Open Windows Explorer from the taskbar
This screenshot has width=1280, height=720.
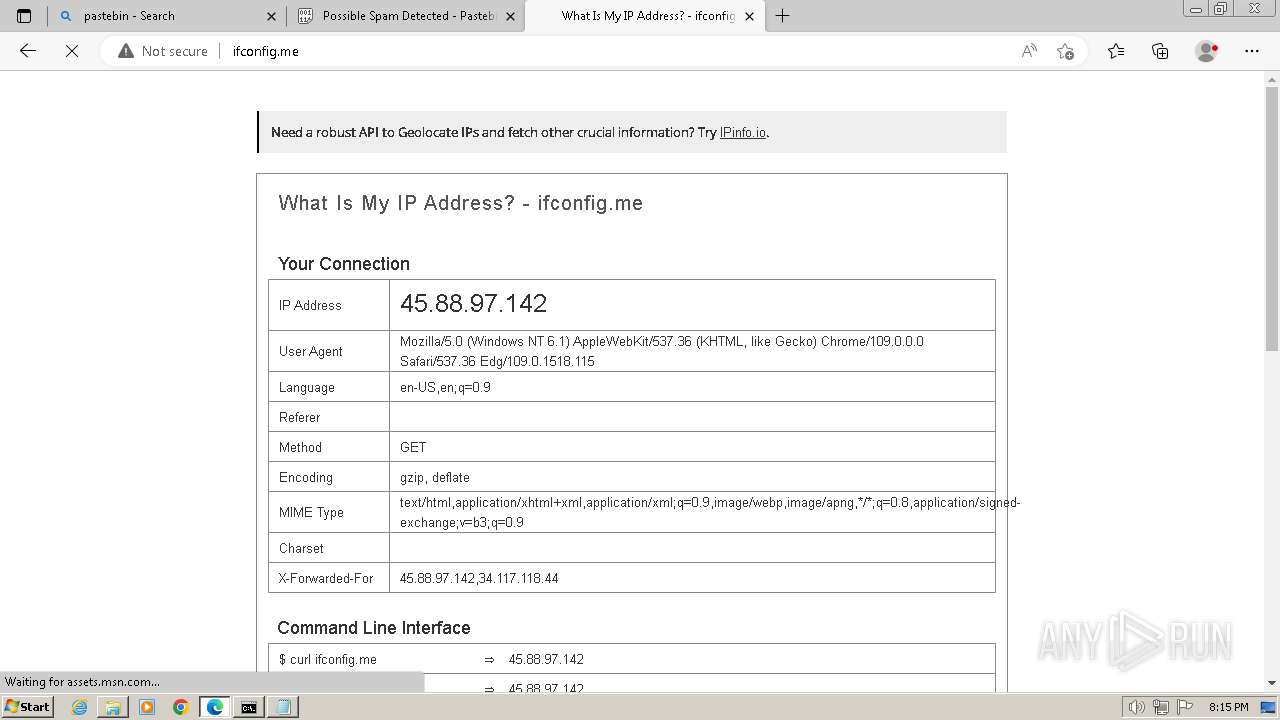tap(113, 707)
